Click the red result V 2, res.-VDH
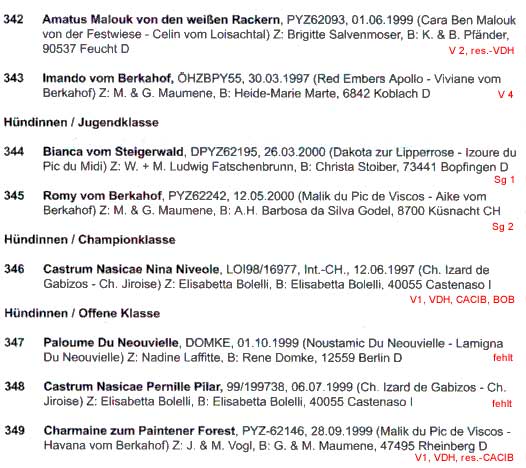This screenshot has height=468, width=526. click(x=481, y=51)
